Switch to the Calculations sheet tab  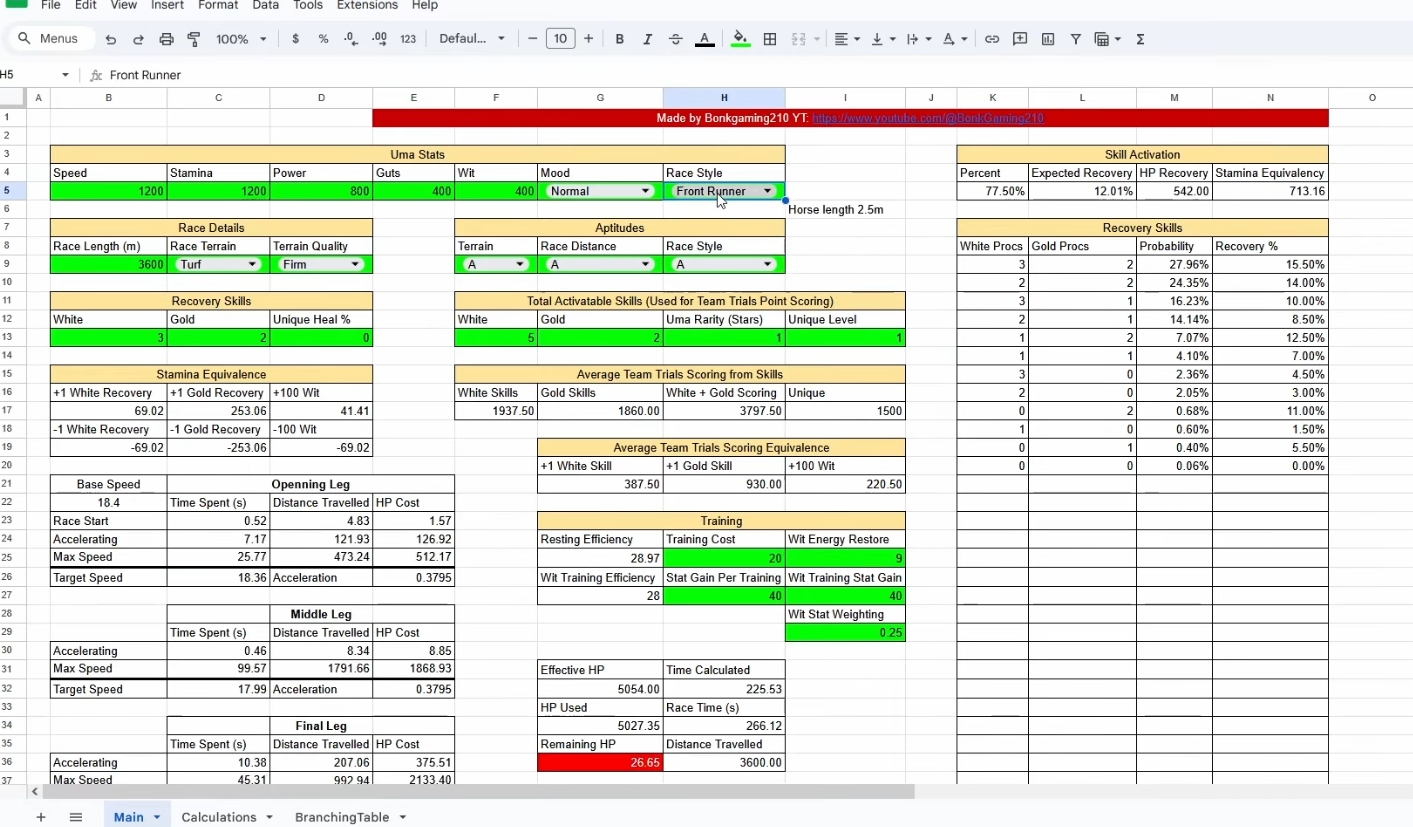coord(227,817)
